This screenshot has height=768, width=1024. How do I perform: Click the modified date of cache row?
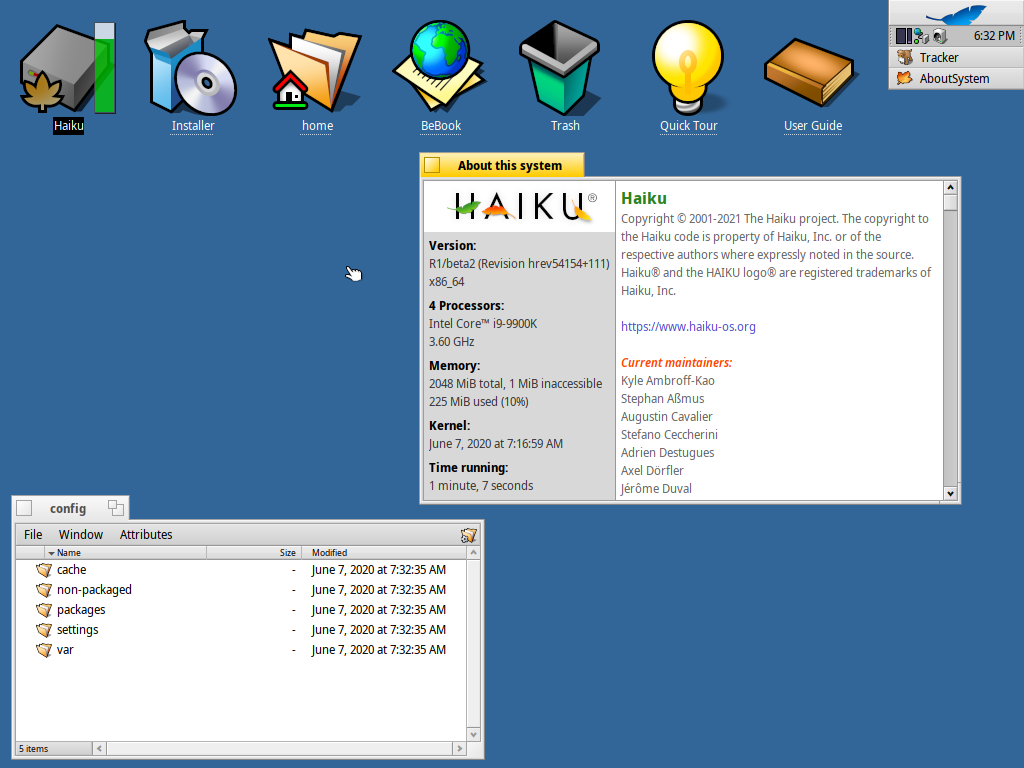[379, 569]
